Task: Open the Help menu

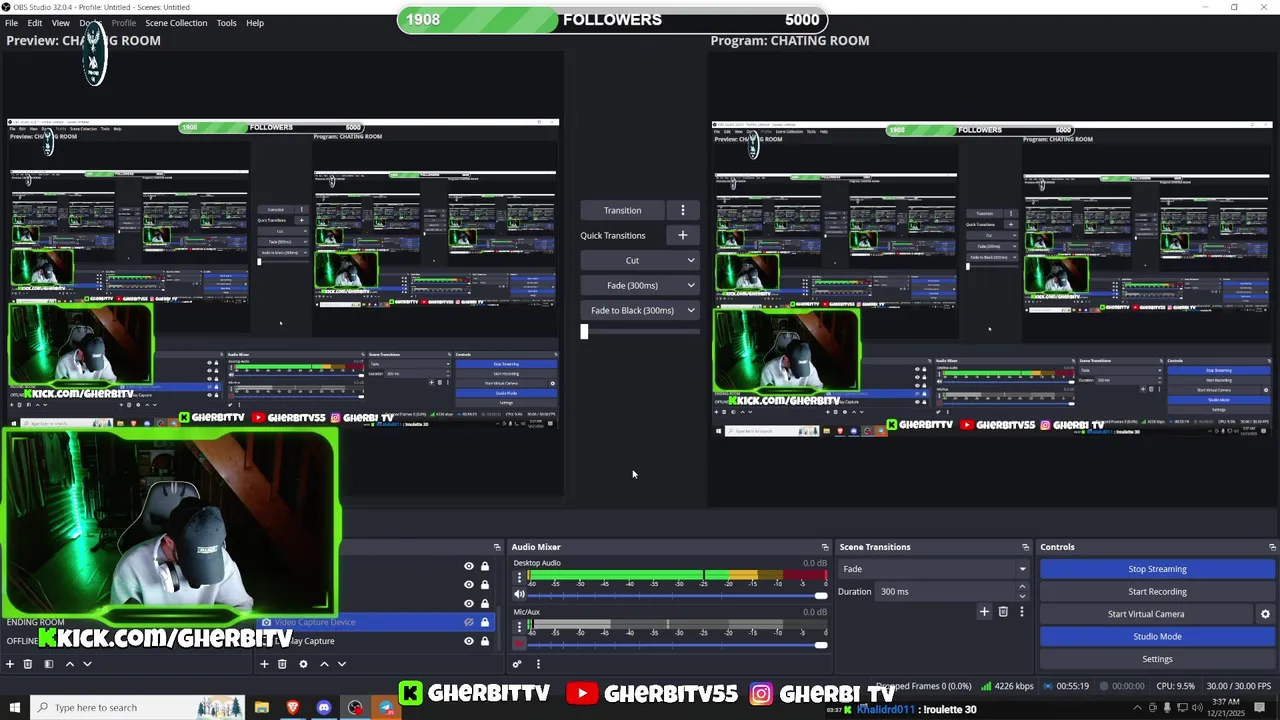Action: pos(255,23)
